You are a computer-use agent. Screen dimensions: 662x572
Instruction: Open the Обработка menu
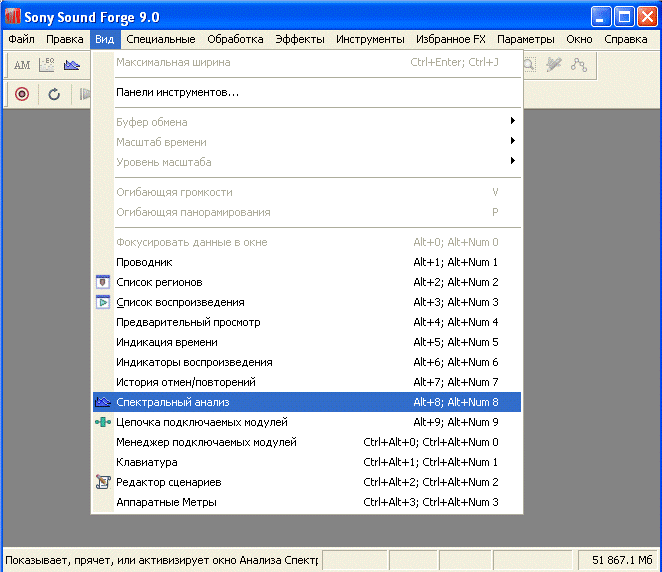[235, 39]
